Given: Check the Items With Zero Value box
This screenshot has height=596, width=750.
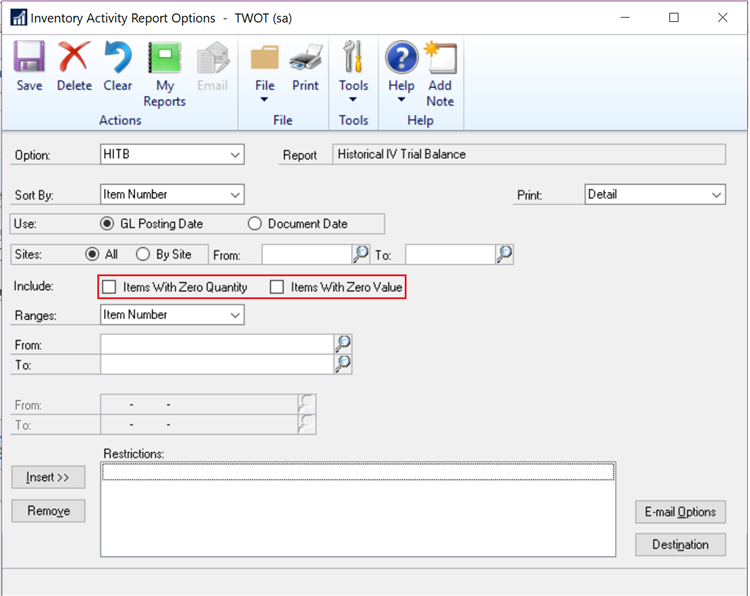Looking at the screenshot, I should click(278, 288).
